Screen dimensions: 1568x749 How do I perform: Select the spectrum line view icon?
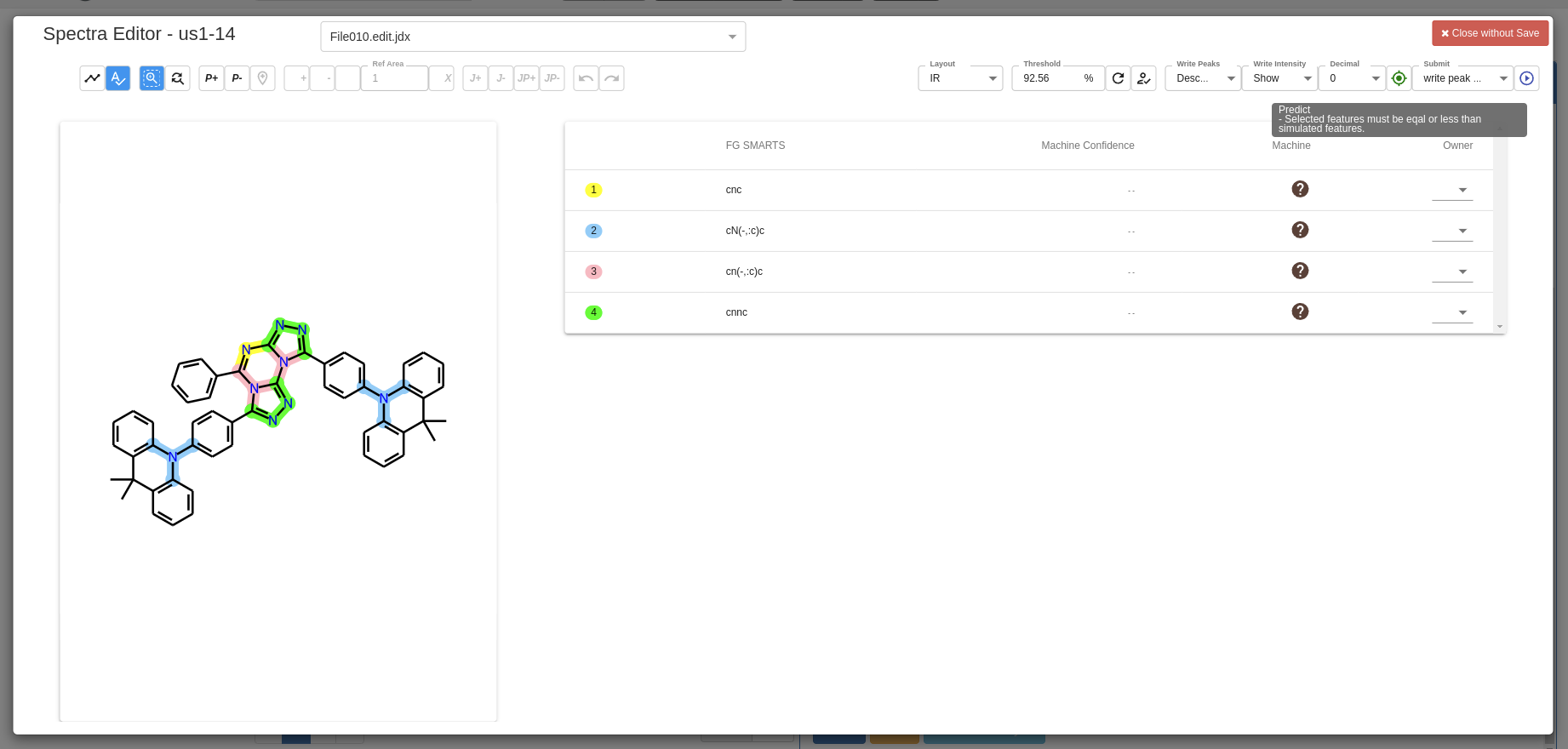pos(92,78)
